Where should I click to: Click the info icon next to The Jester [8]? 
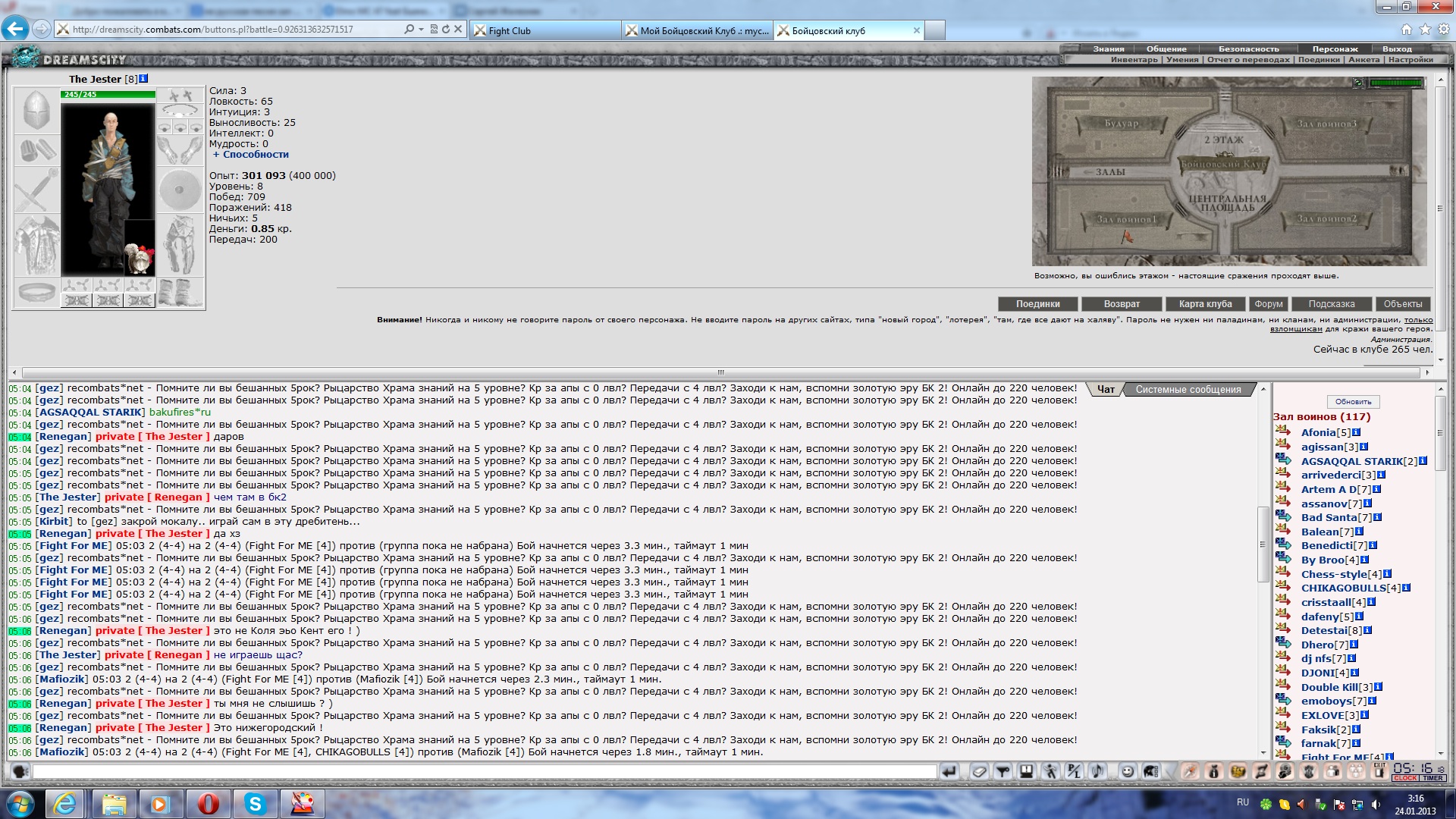143,78
